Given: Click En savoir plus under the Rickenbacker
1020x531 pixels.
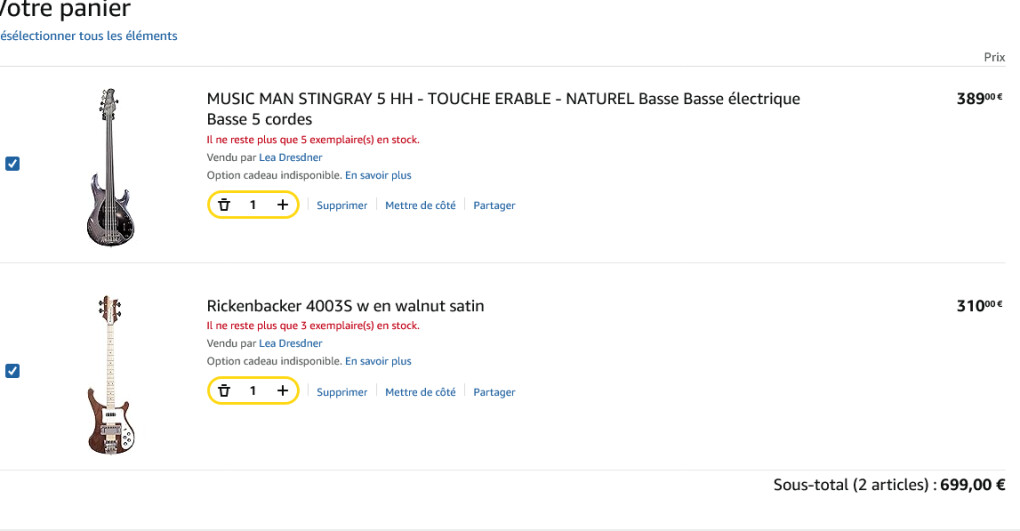Looking at the screenshot, I should [378, 361].
